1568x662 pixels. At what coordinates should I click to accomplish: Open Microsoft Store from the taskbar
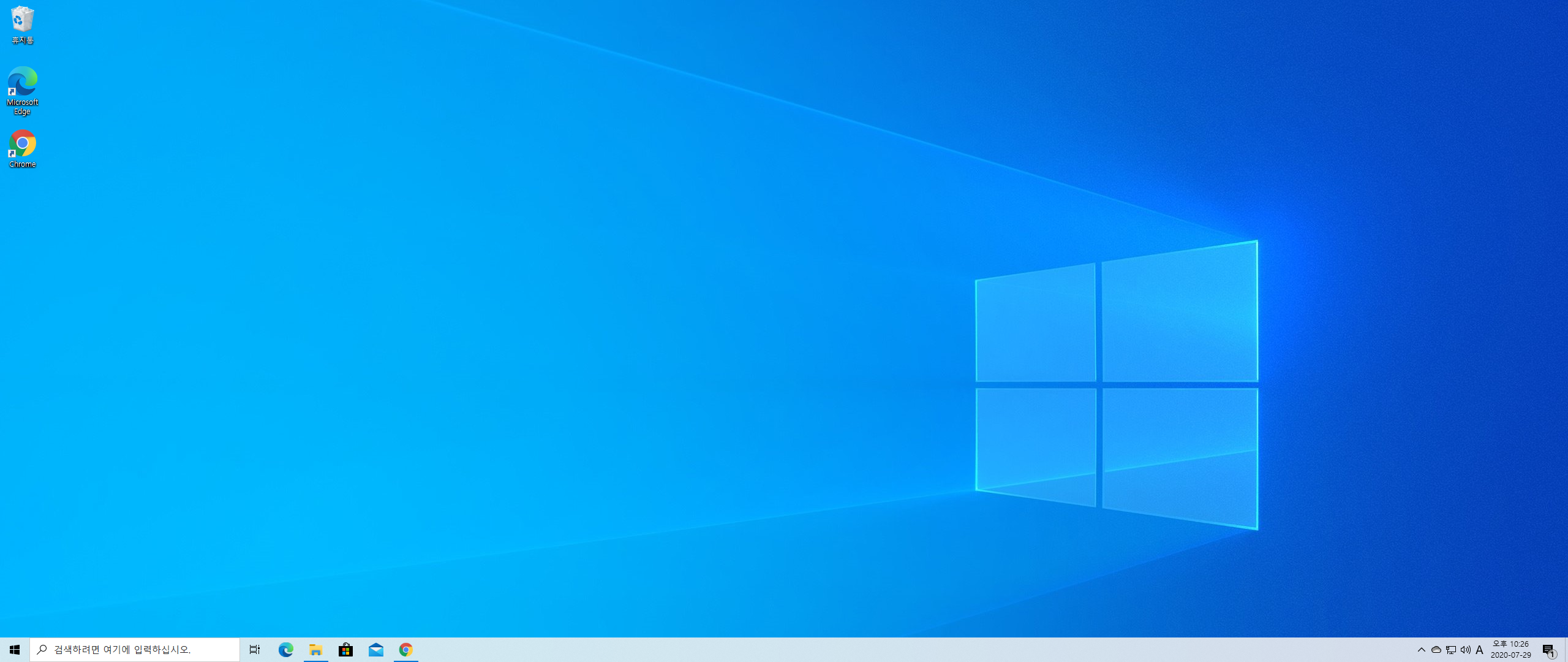click(346, 650)
